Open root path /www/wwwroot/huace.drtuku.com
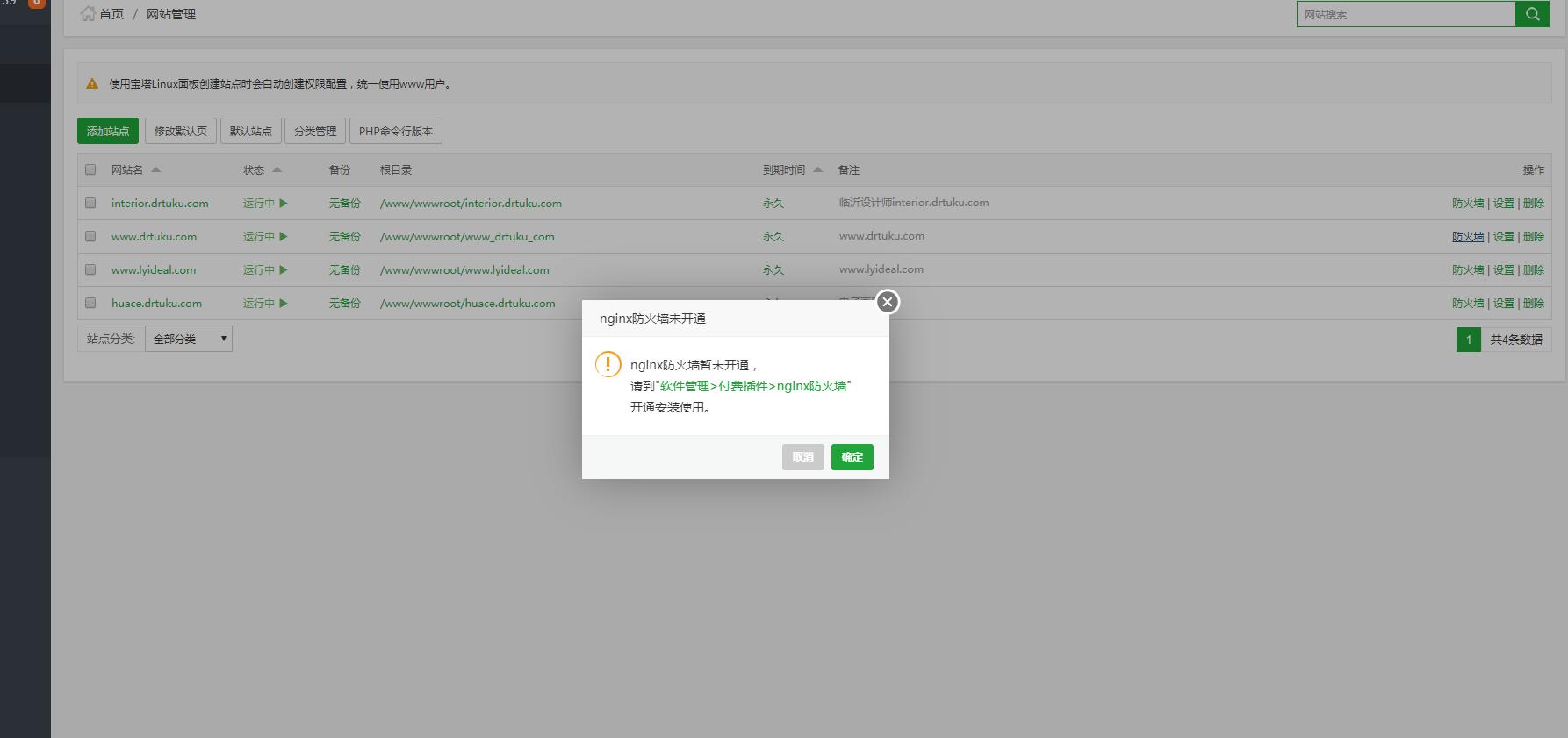The image size is (1568, 738). point(468,303)
